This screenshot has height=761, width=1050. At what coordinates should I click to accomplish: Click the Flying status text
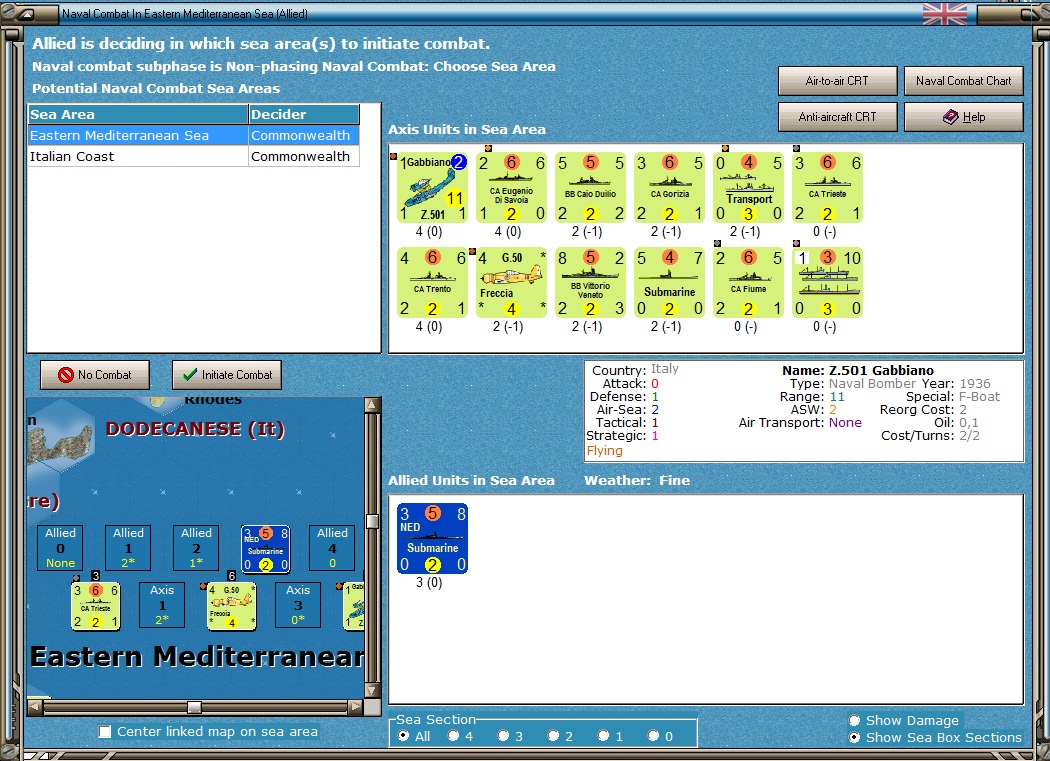click(605, 451)
